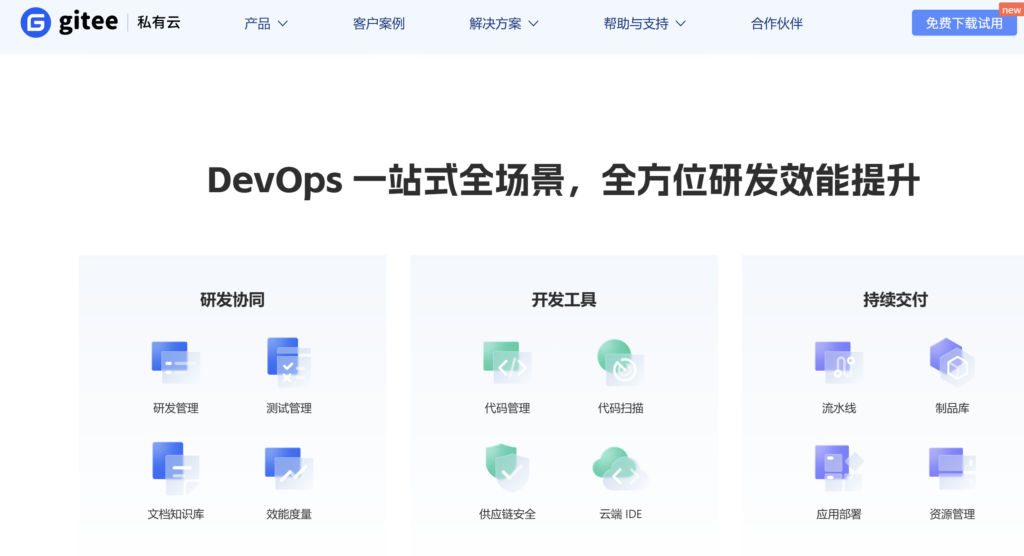Image resolution: width=1024 pixels, height=556 pixels.
Task: Click the 免费下载试用 button
Action: coord(964,23)
